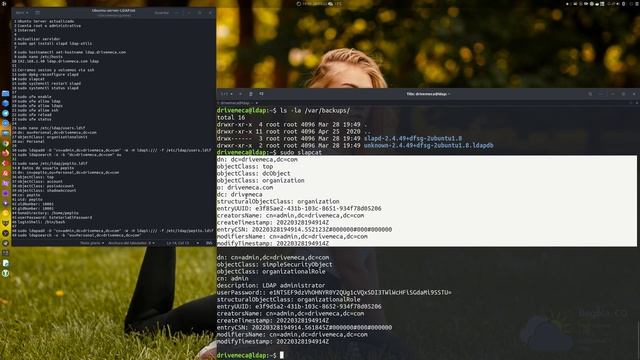Click the 'structuralObjectClass: organizationalRole' line
Image resolution: width=640 pixels, height=360 pixels.
[x=288, y=299]
